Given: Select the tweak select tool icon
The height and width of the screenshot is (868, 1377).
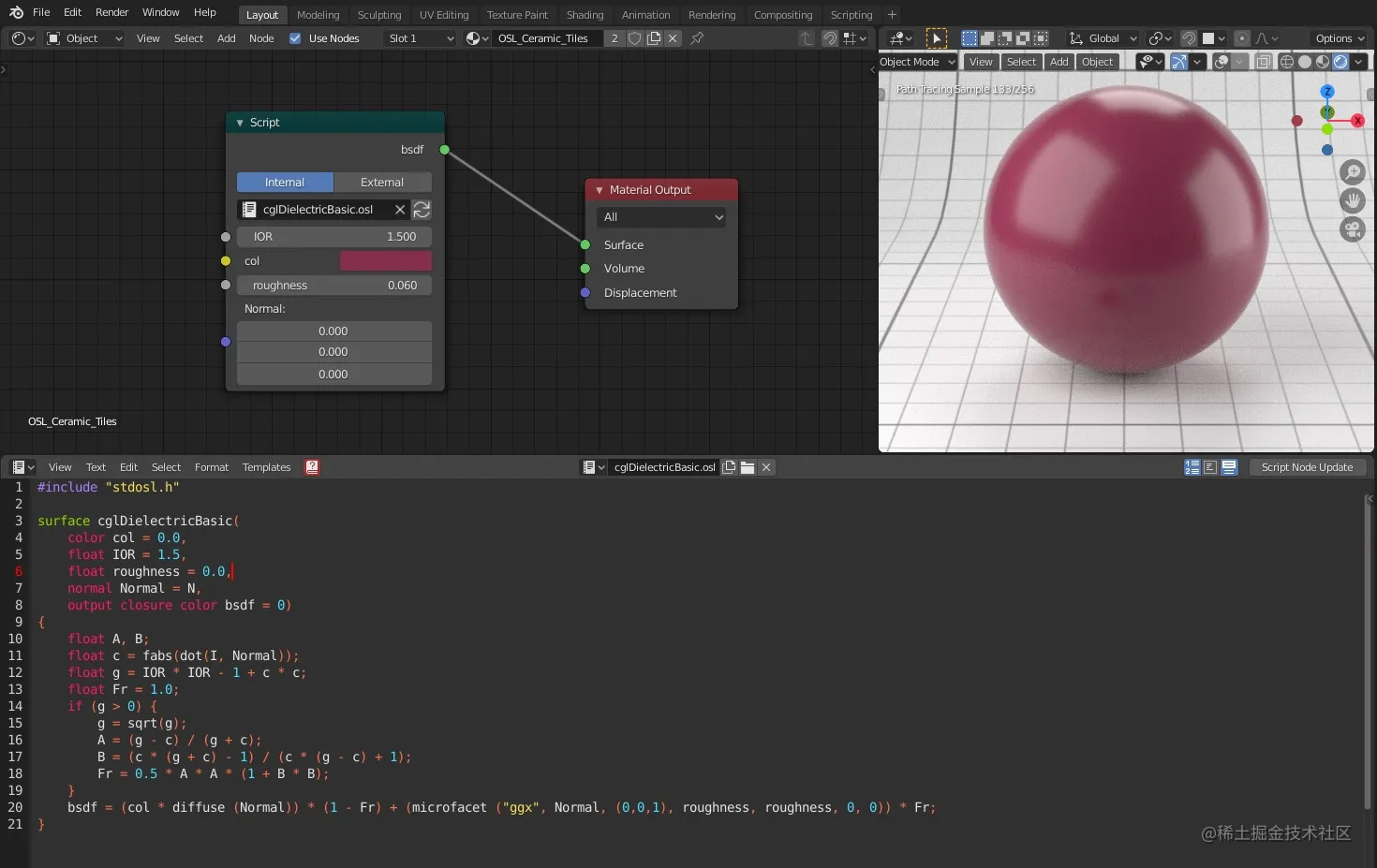Looking at the screenshot, I should (937, 37).
